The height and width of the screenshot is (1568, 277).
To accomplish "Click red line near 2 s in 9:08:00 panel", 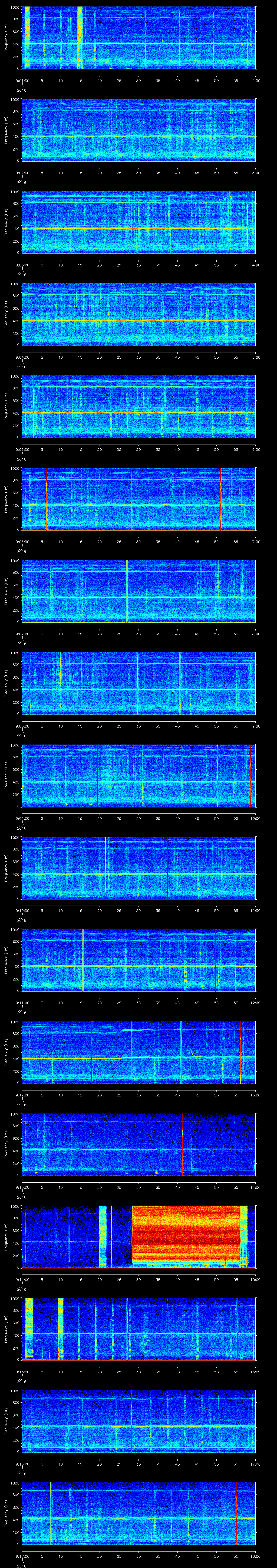I will (x=29, y=683).
